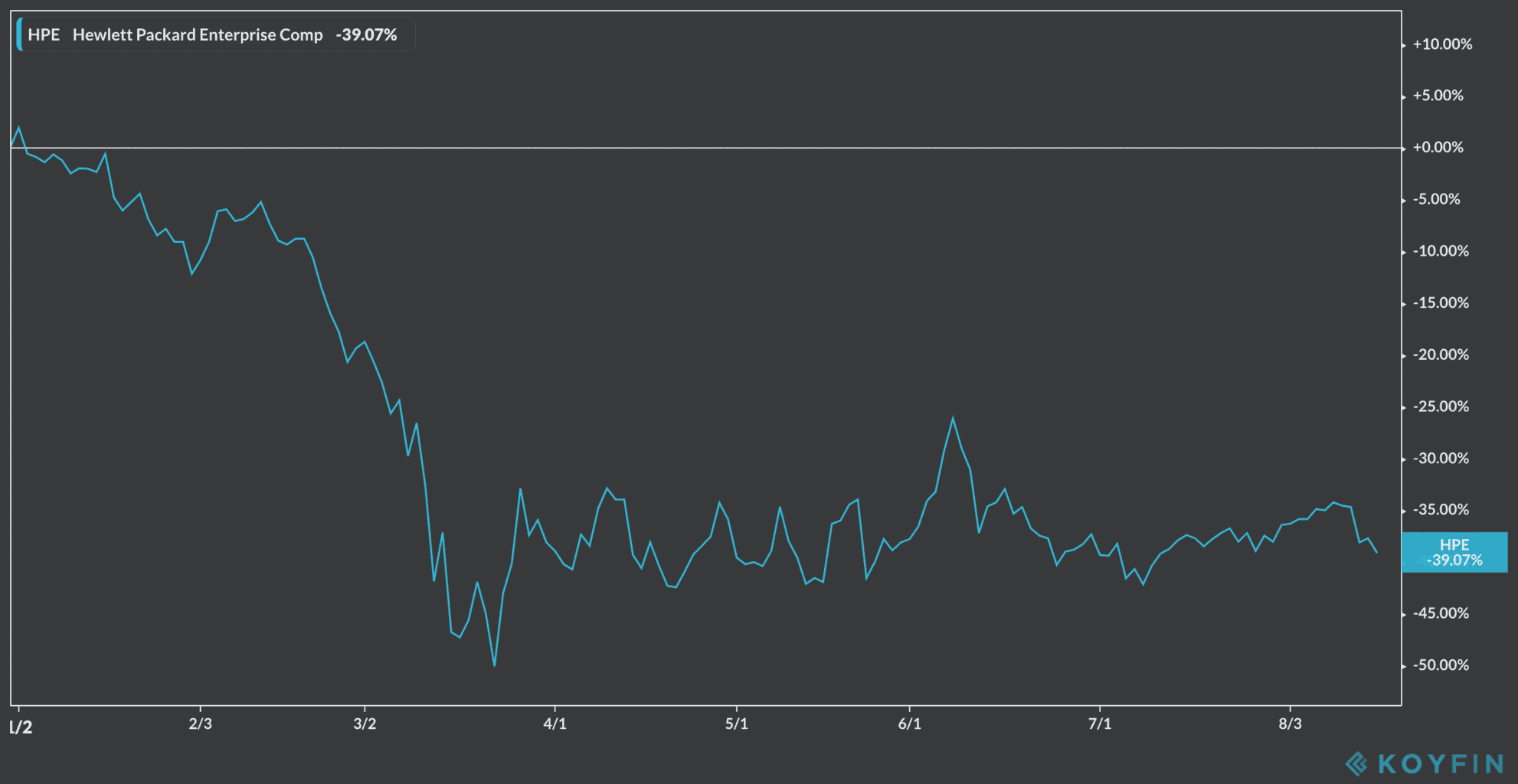Click the +10.00% y-axis label
The height and width of the screenshot is (784, 1518).
click(x=1442, y=44)
